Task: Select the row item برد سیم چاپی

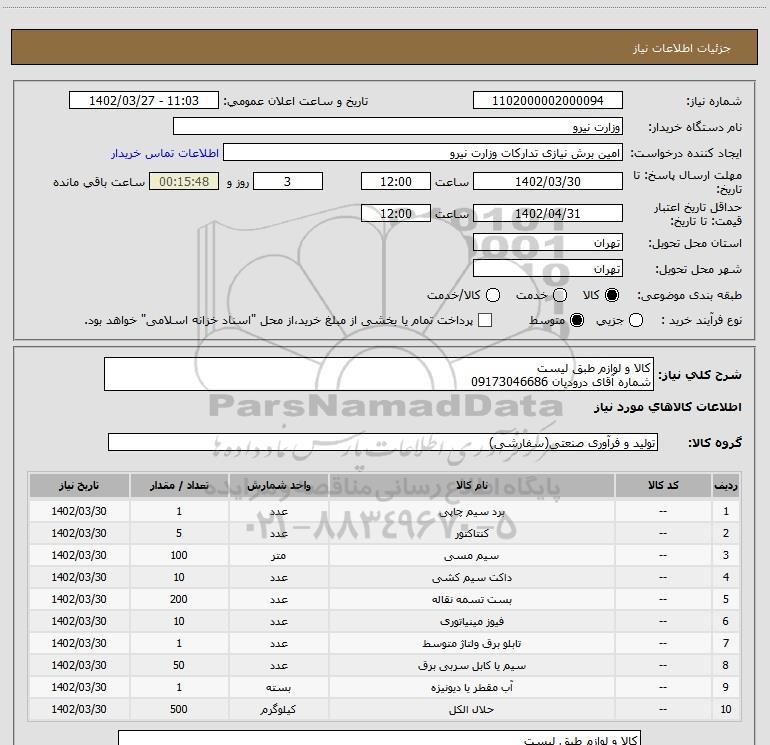Action: point(471,511)
